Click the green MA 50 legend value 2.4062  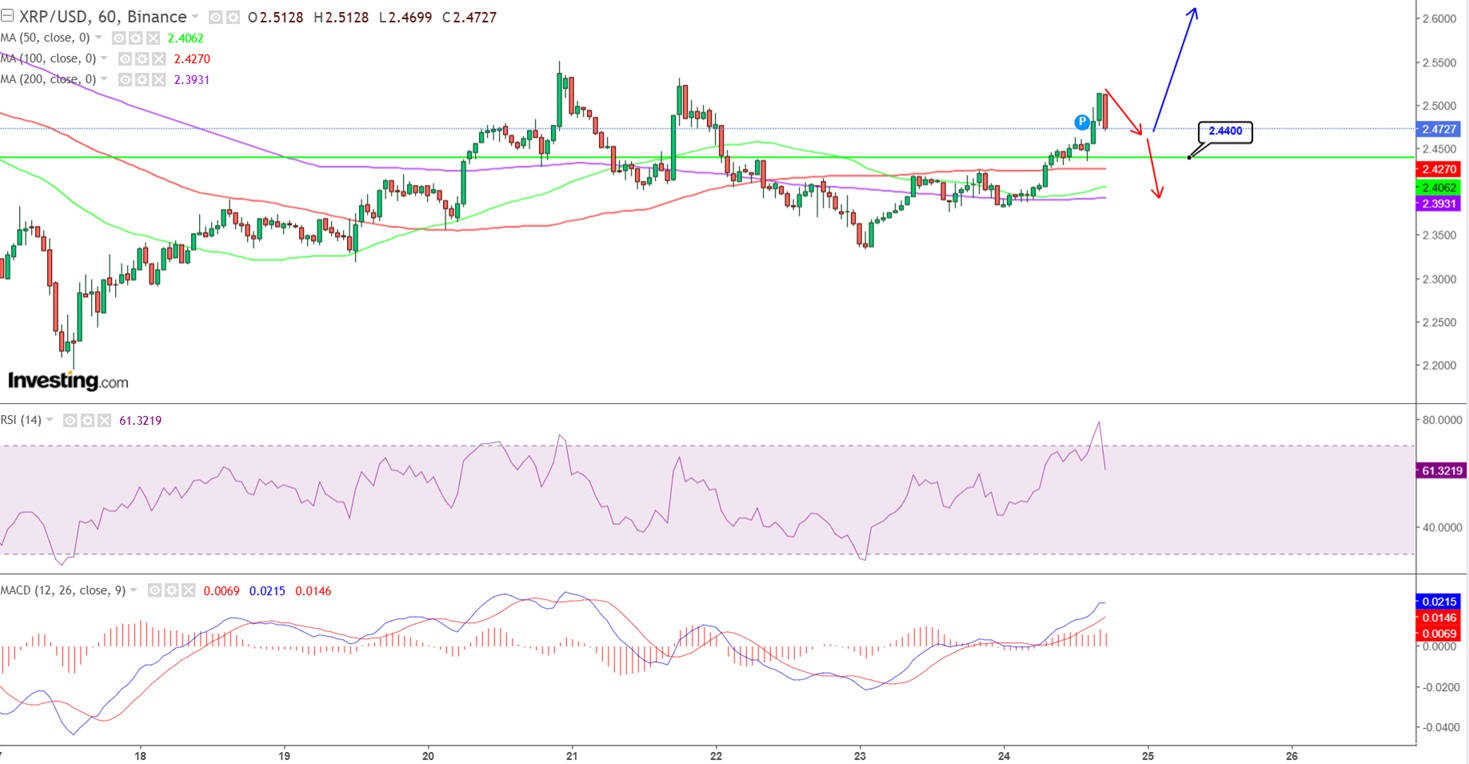tap(185, 38)
